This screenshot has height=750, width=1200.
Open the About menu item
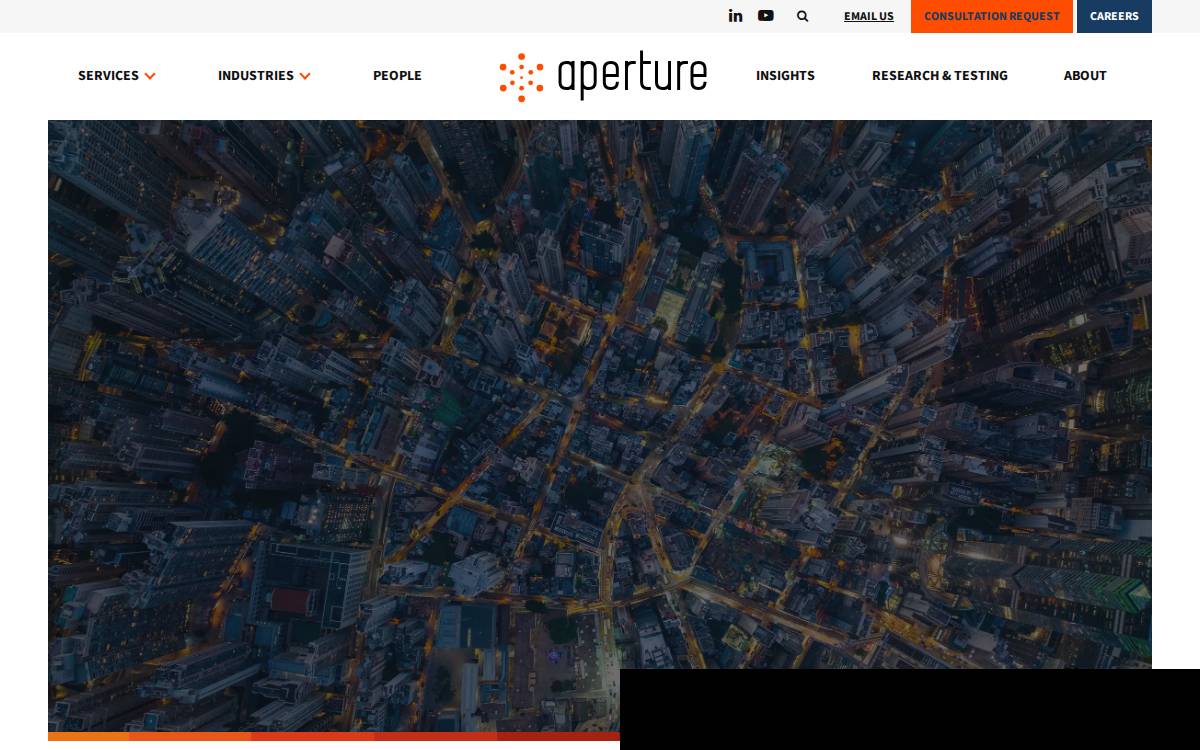coord(1085,76)
